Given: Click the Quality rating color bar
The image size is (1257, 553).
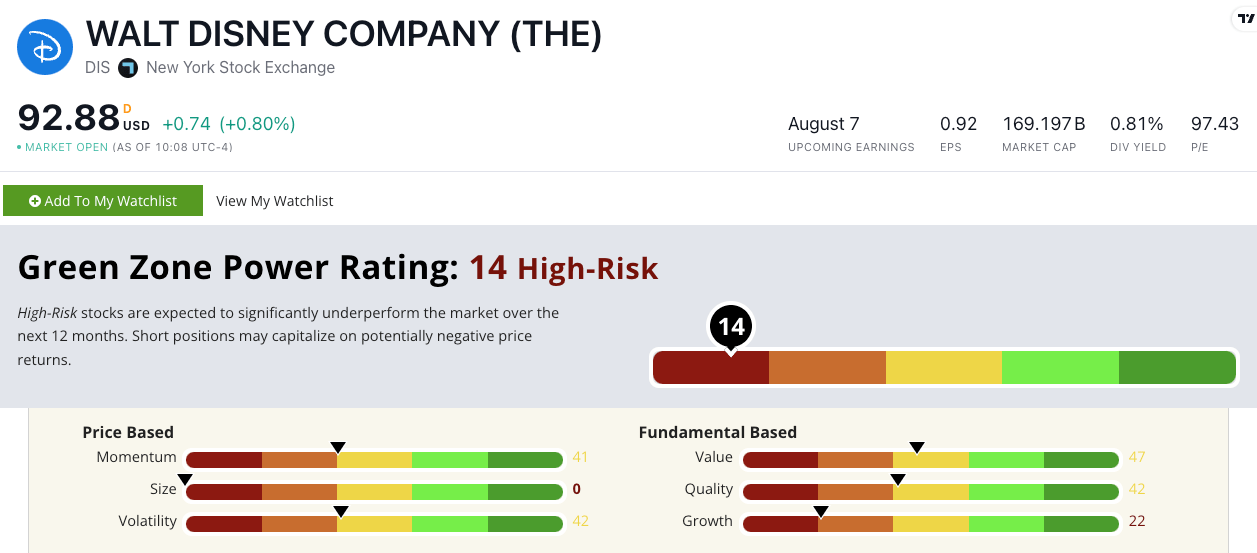Looking at the screenshot, I should (931, 492).
